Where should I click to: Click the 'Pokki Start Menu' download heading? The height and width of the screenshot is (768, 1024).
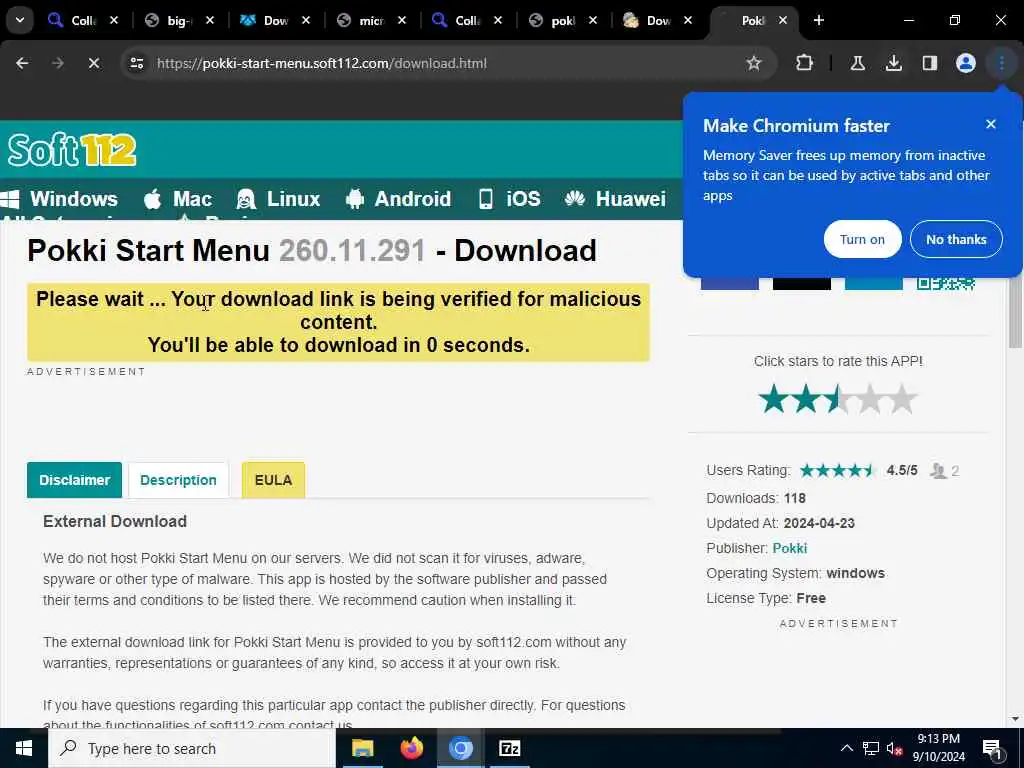point(312,250)
